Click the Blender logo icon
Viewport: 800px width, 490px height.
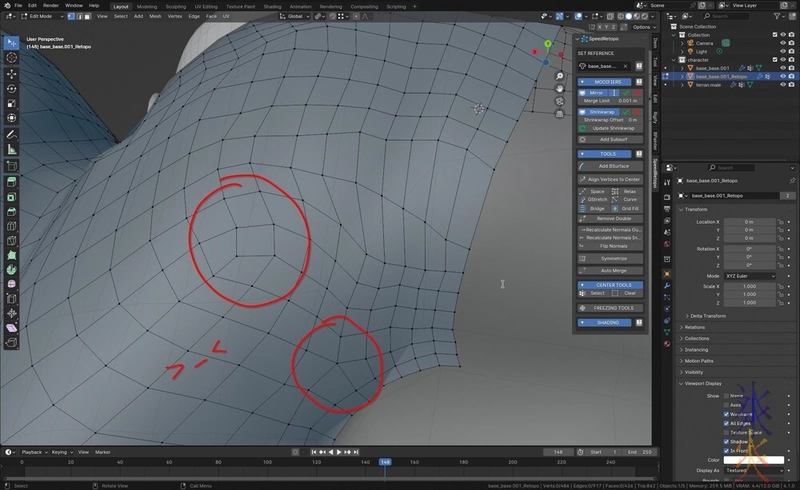[10, 5]
